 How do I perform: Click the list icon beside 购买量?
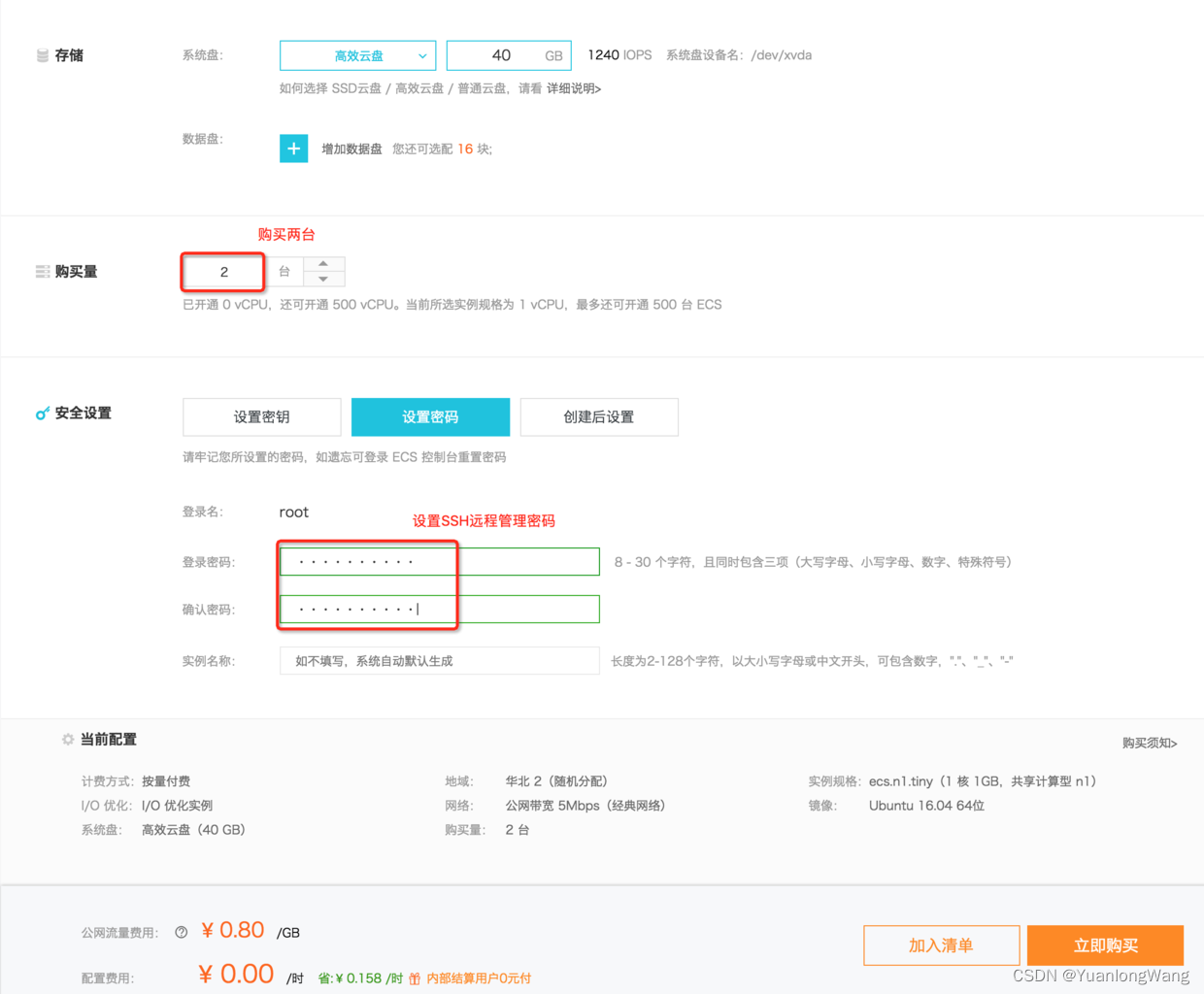pyautogui.click(x=43, y=272)
